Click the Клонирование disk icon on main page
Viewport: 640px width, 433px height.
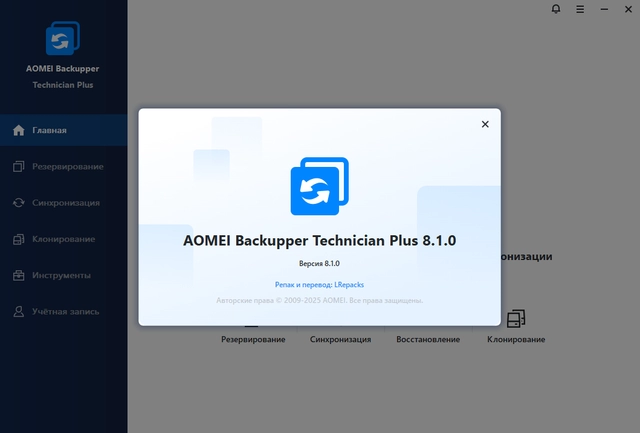tap(516, 318)
